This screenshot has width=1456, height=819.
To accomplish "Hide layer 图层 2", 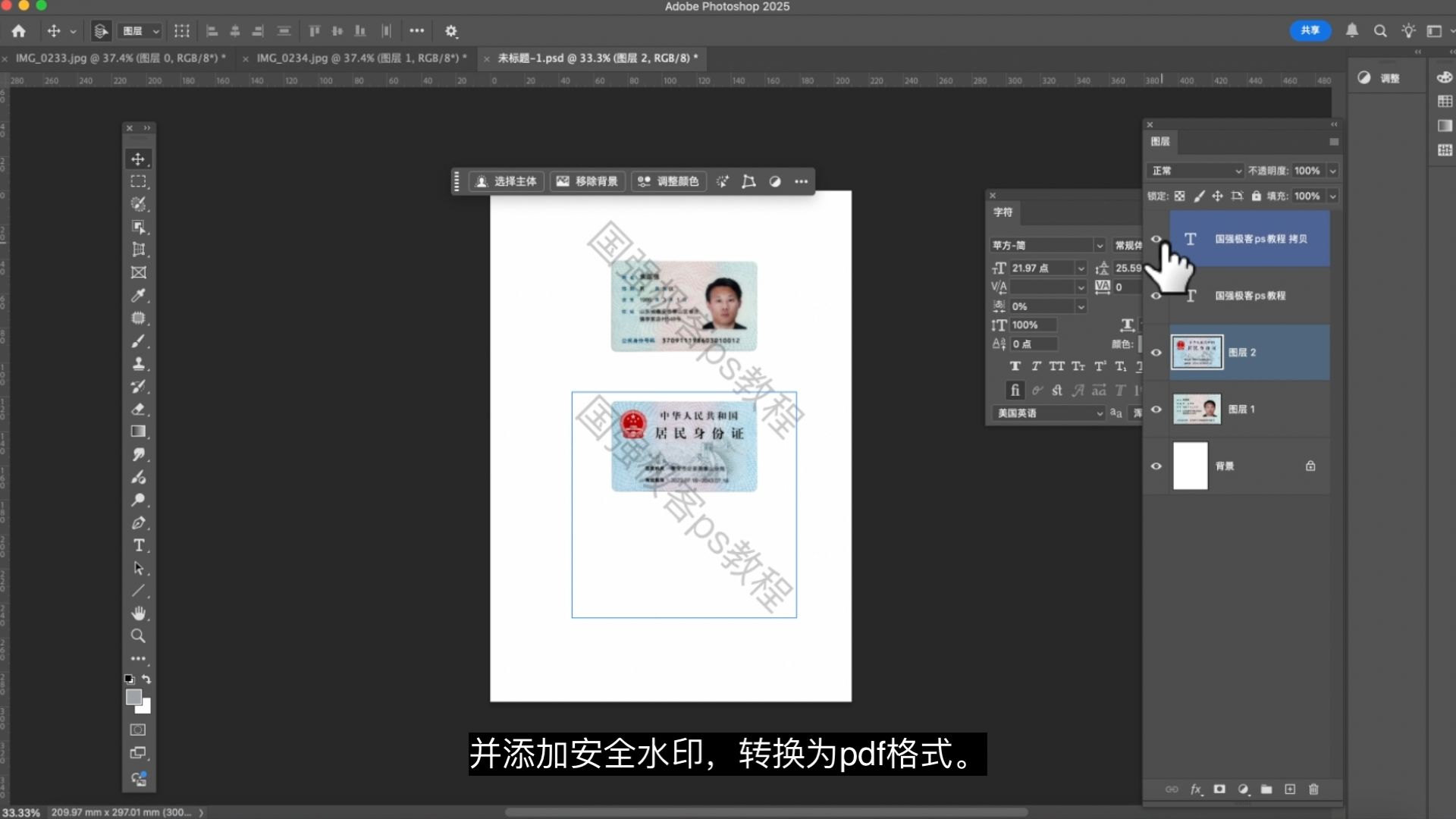I will (1156, 353).
